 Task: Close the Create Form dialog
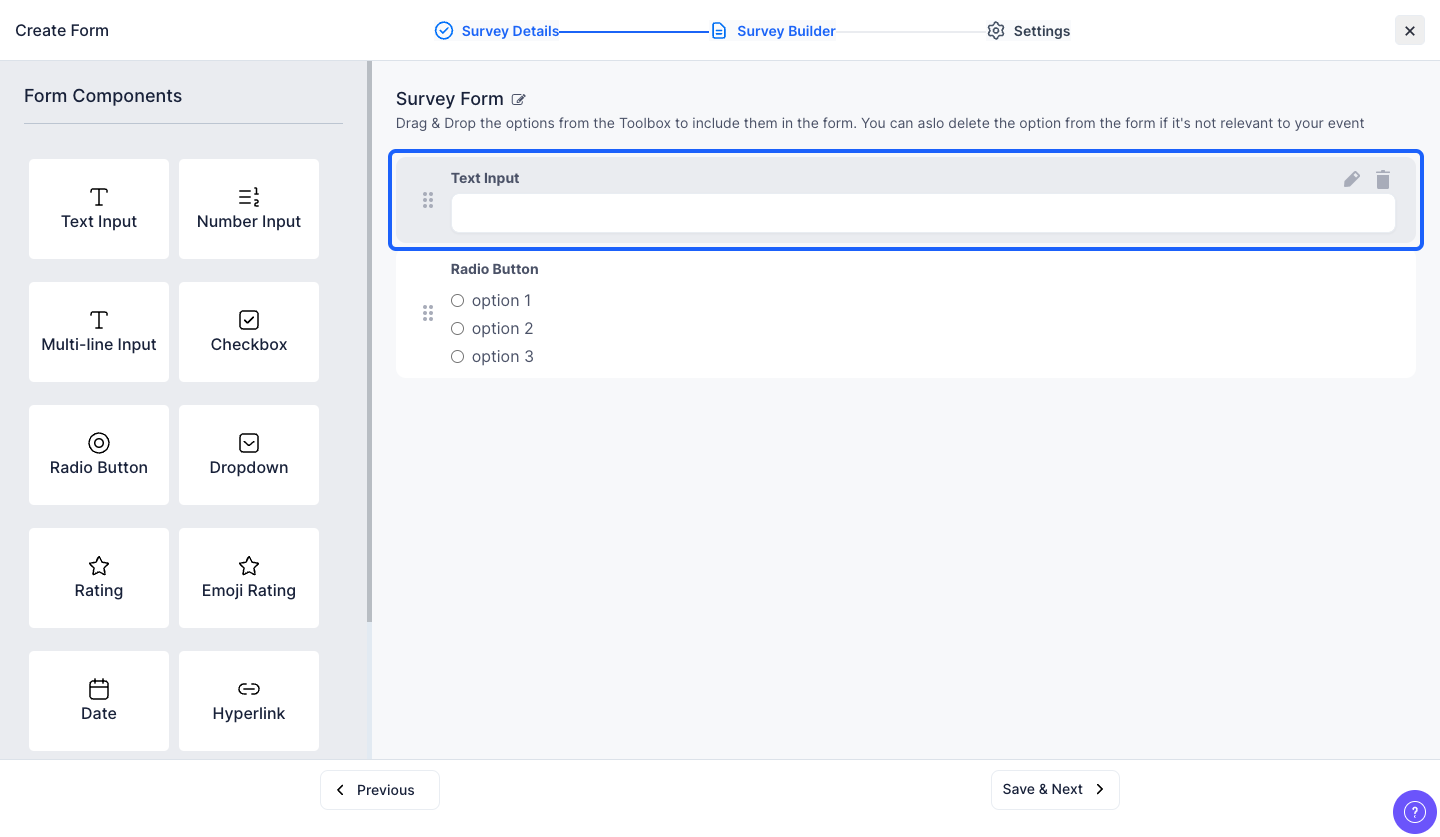point(1410,31)
